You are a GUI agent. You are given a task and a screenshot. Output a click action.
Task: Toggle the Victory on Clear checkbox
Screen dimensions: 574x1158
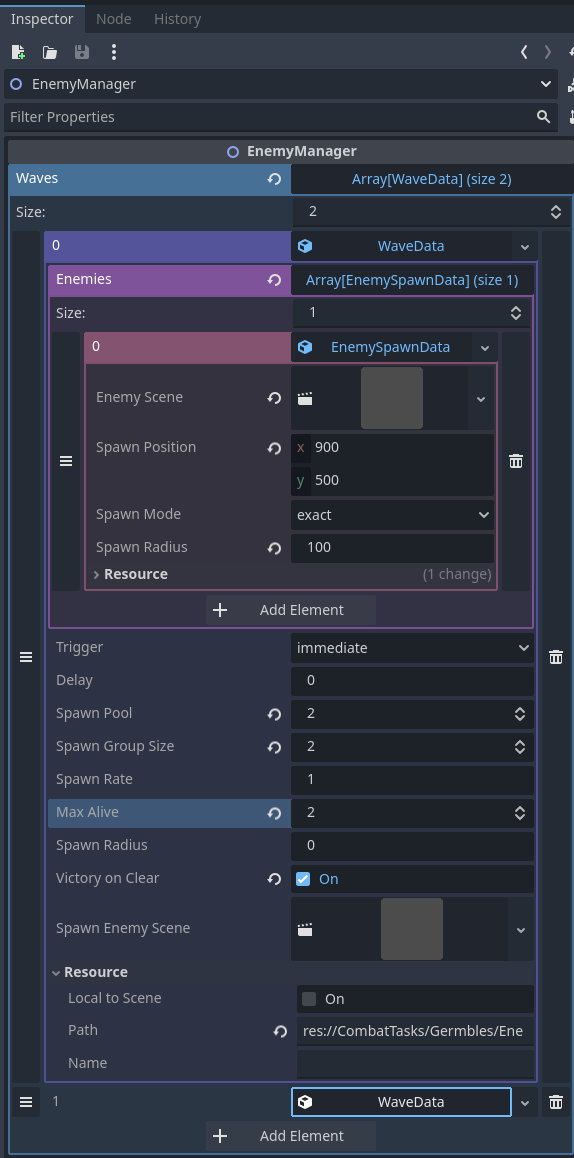(x=302, y=879)
